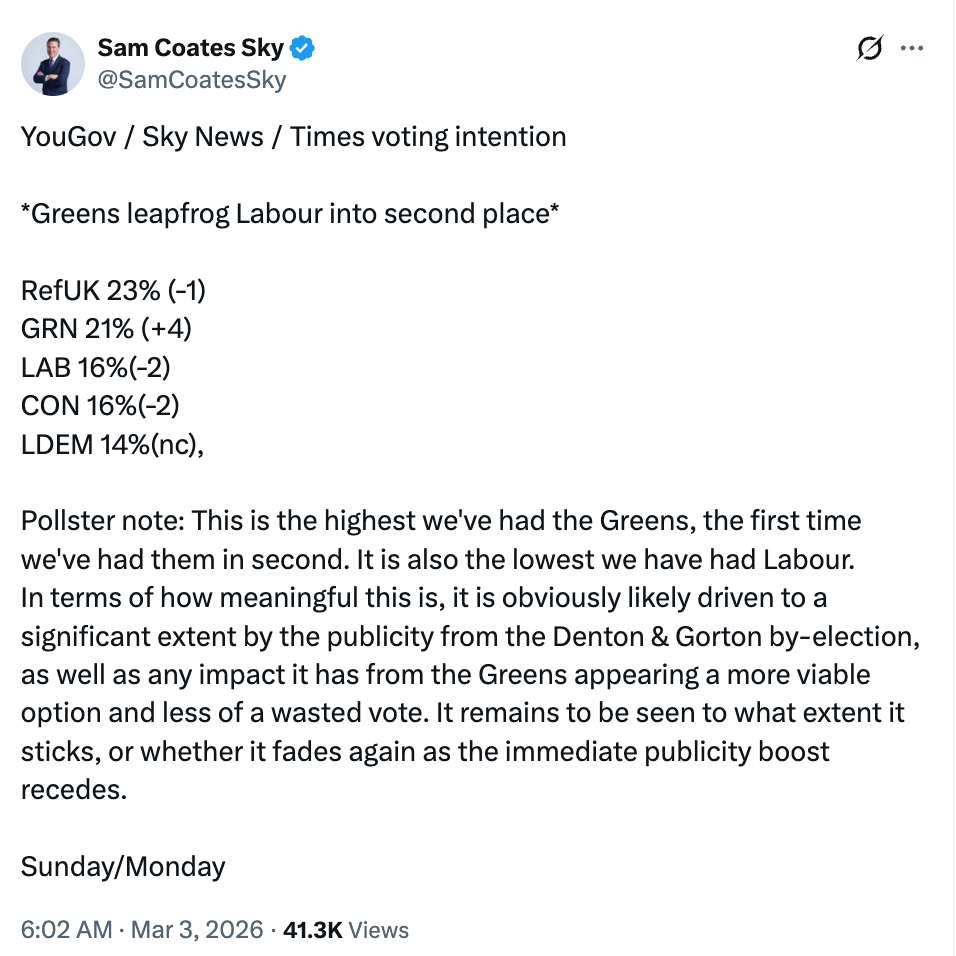Click the Sam Coates Sky display name

point(190,47)
